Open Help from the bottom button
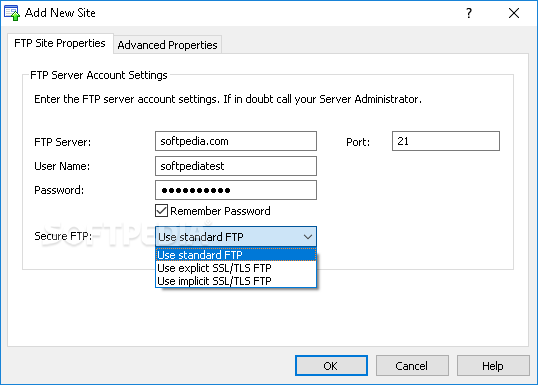 pos(493,366)
